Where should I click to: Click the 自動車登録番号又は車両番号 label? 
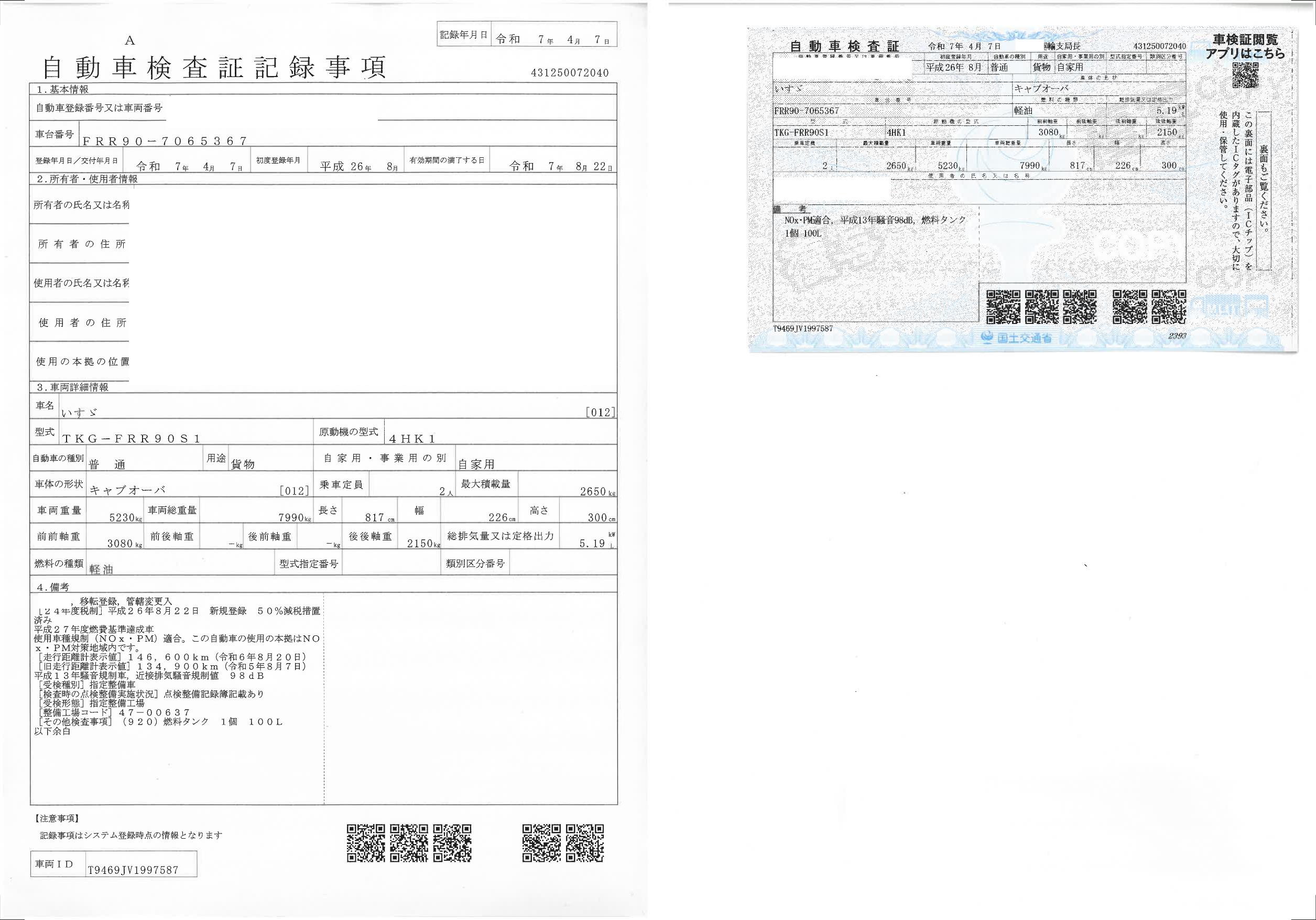(99, 108)
